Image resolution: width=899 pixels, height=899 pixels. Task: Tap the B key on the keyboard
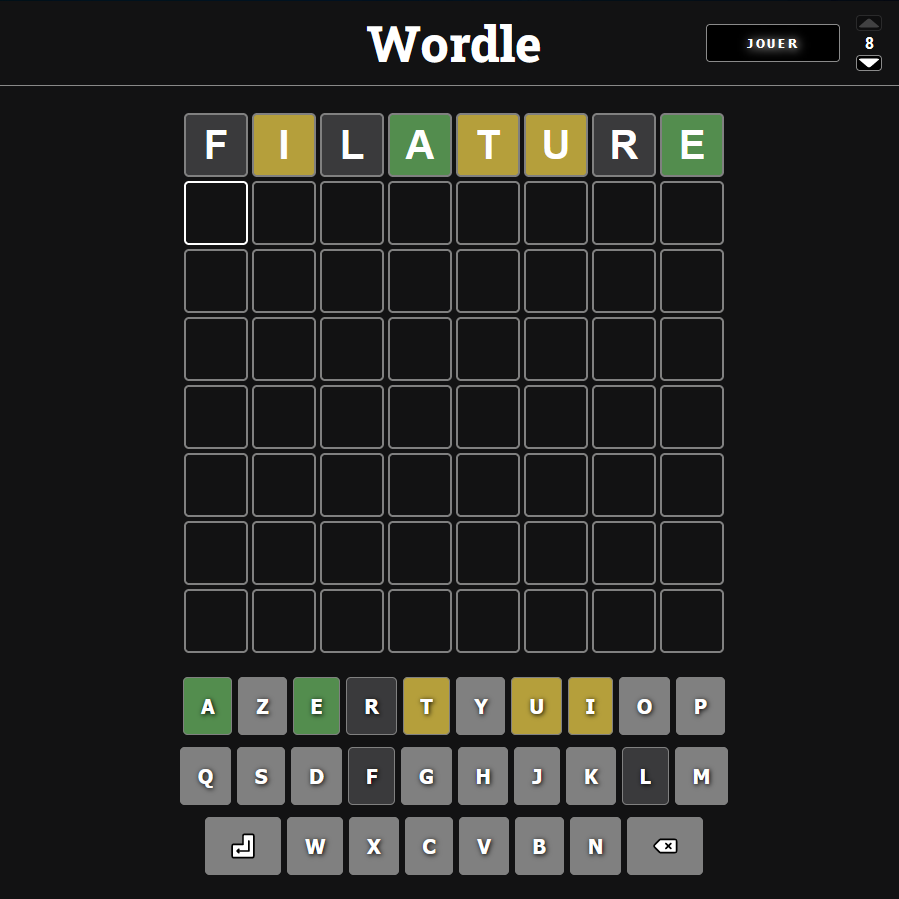coord(540,846)
